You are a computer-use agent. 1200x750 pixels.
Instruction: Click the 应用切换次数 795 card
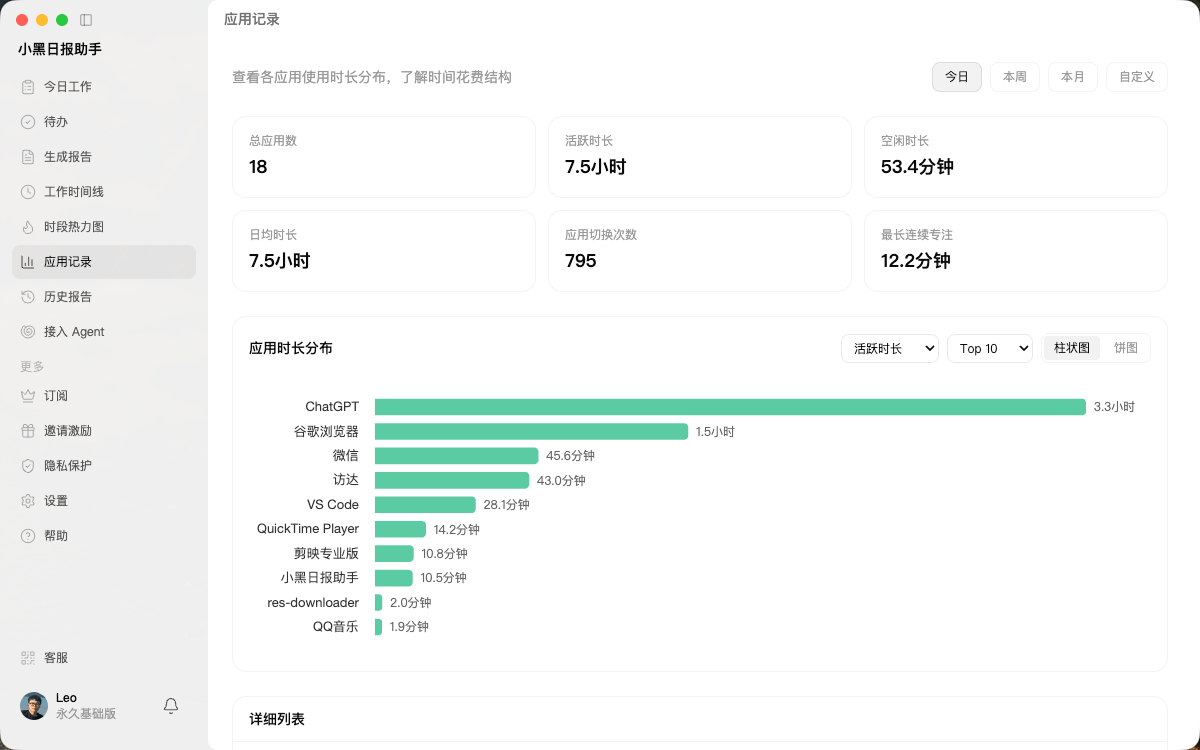click(x=700, y=251)
